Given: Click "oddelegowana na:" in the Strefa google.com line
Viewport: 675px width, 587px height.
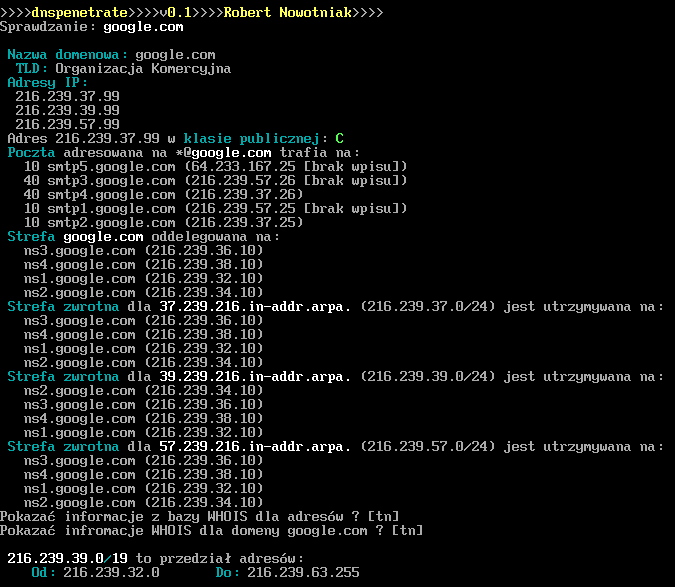Looking at the screenshot, I should tap(216, 237).
